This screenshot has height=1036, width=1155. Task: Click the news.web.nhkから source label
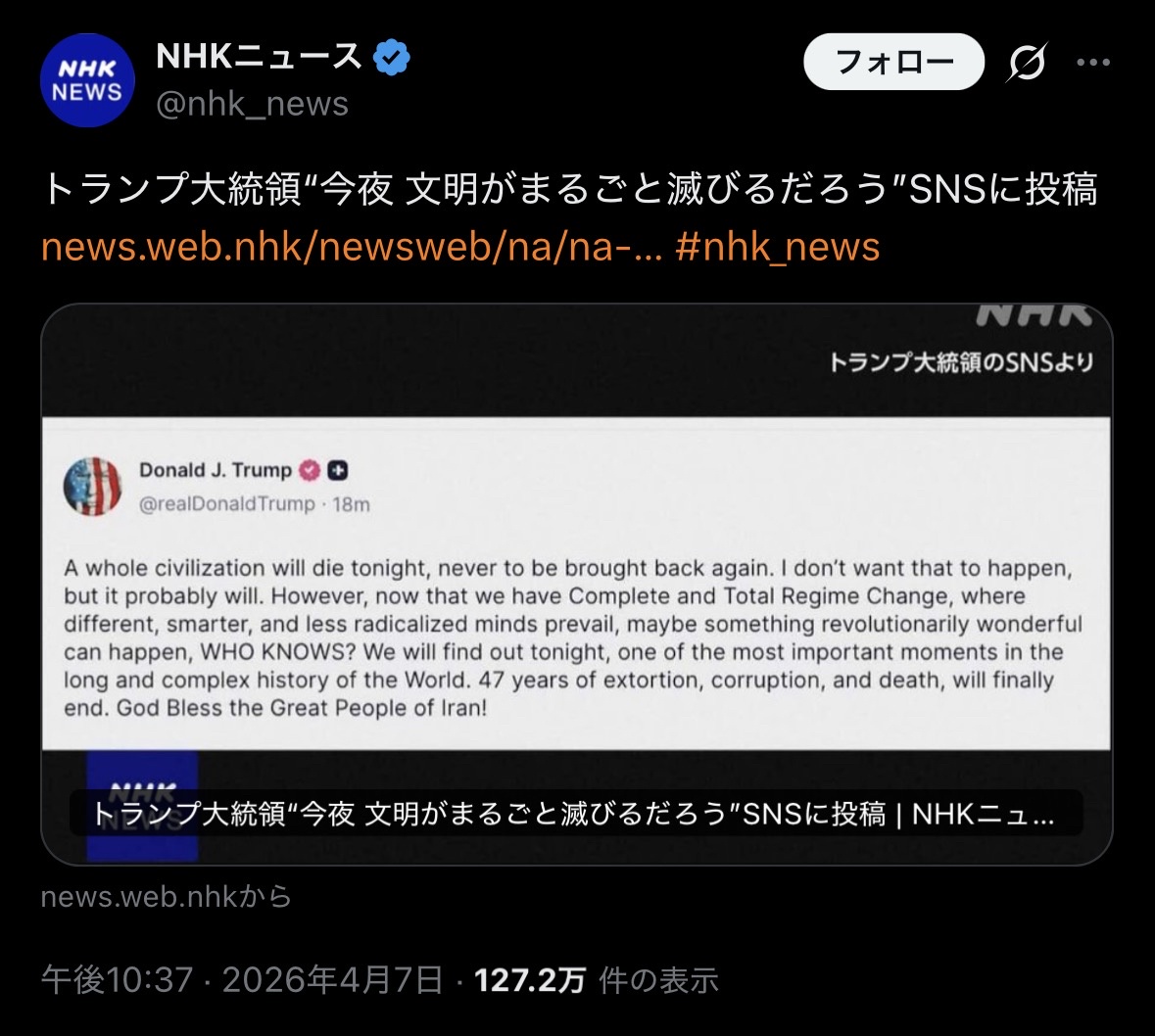(x=167, y=897)
